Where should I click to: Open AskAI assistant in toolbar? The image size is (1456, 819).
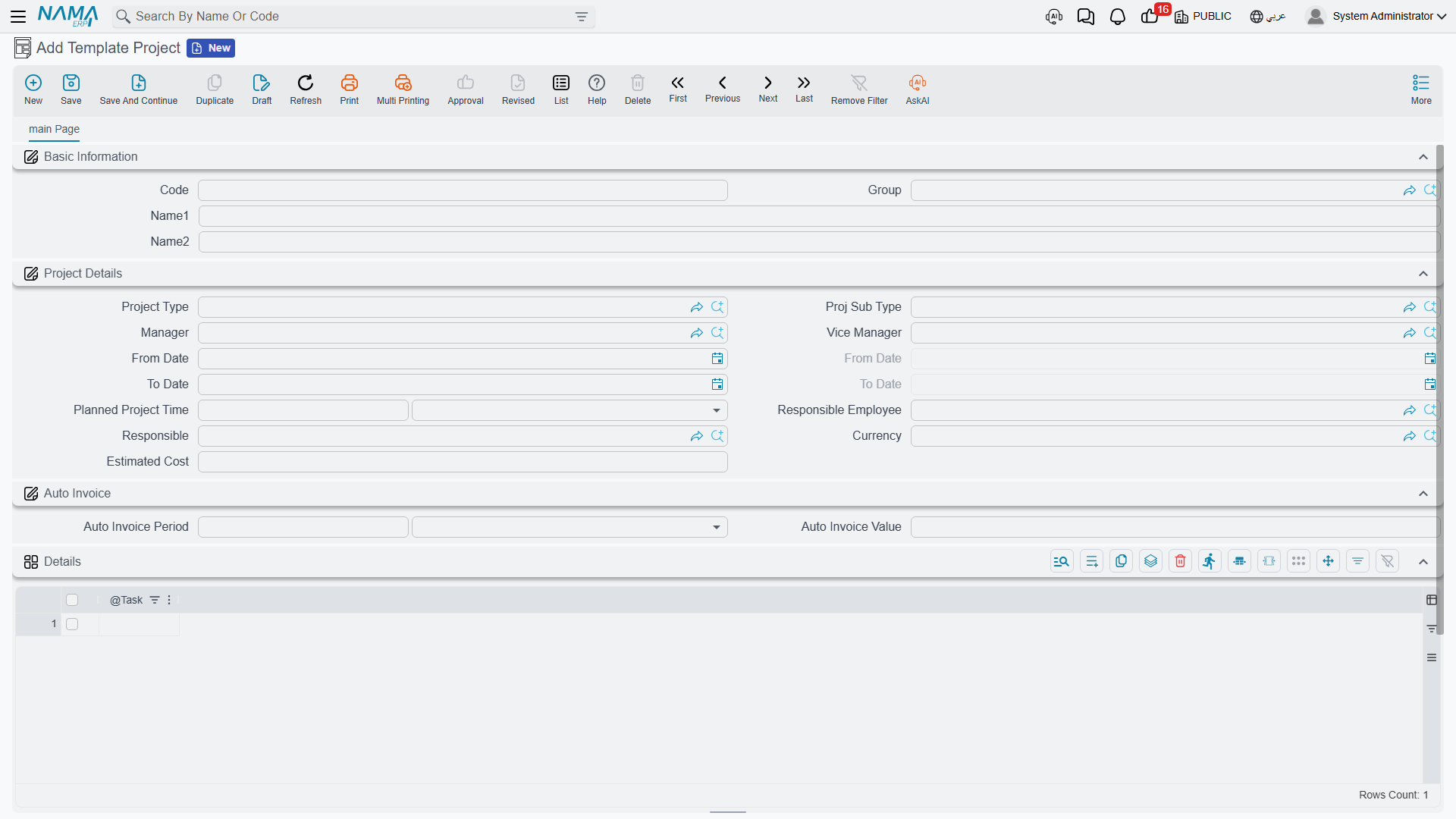(x=918, y=89)
